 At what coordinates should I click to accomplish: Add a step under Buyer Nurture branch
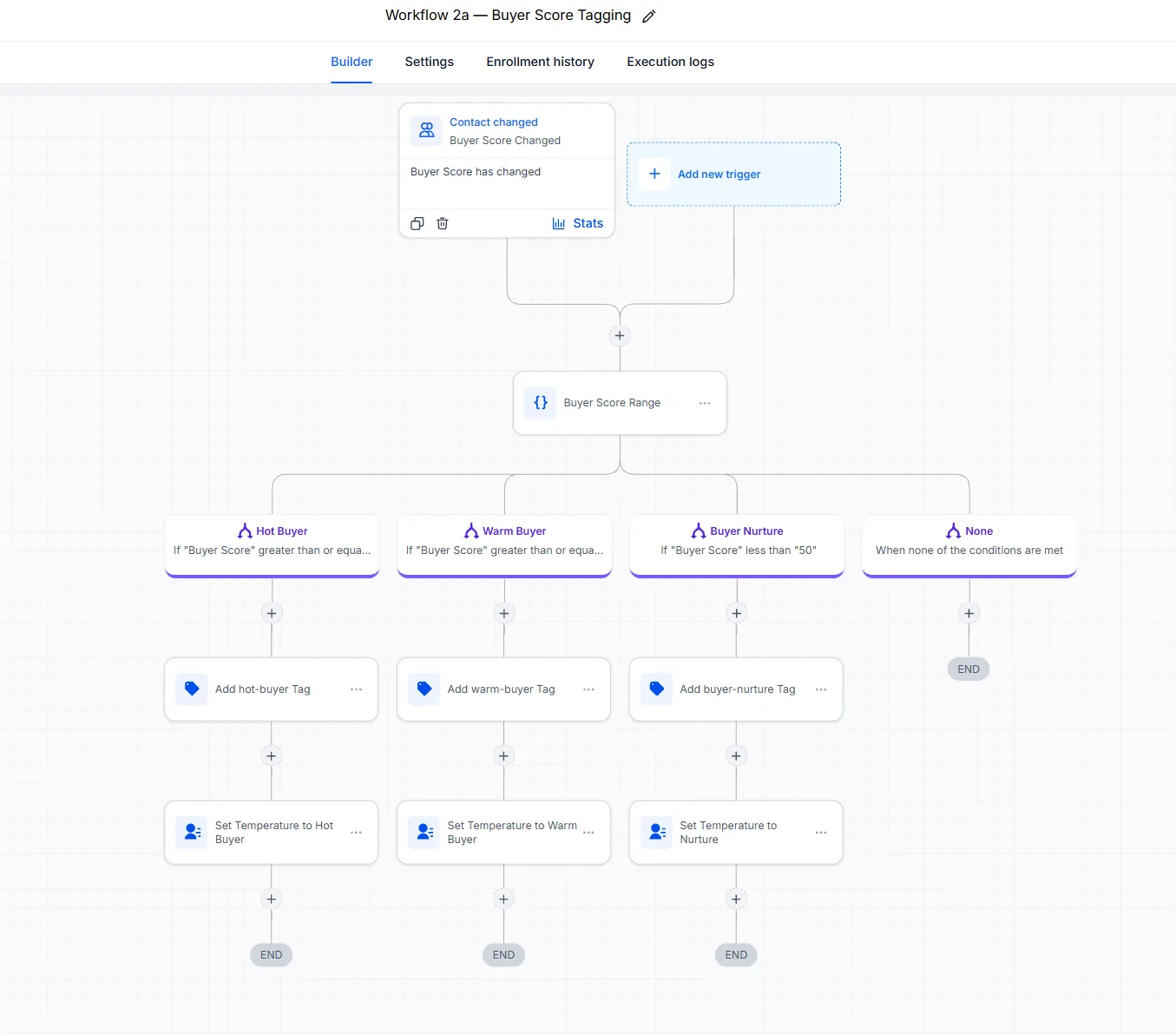coord(737,613)
